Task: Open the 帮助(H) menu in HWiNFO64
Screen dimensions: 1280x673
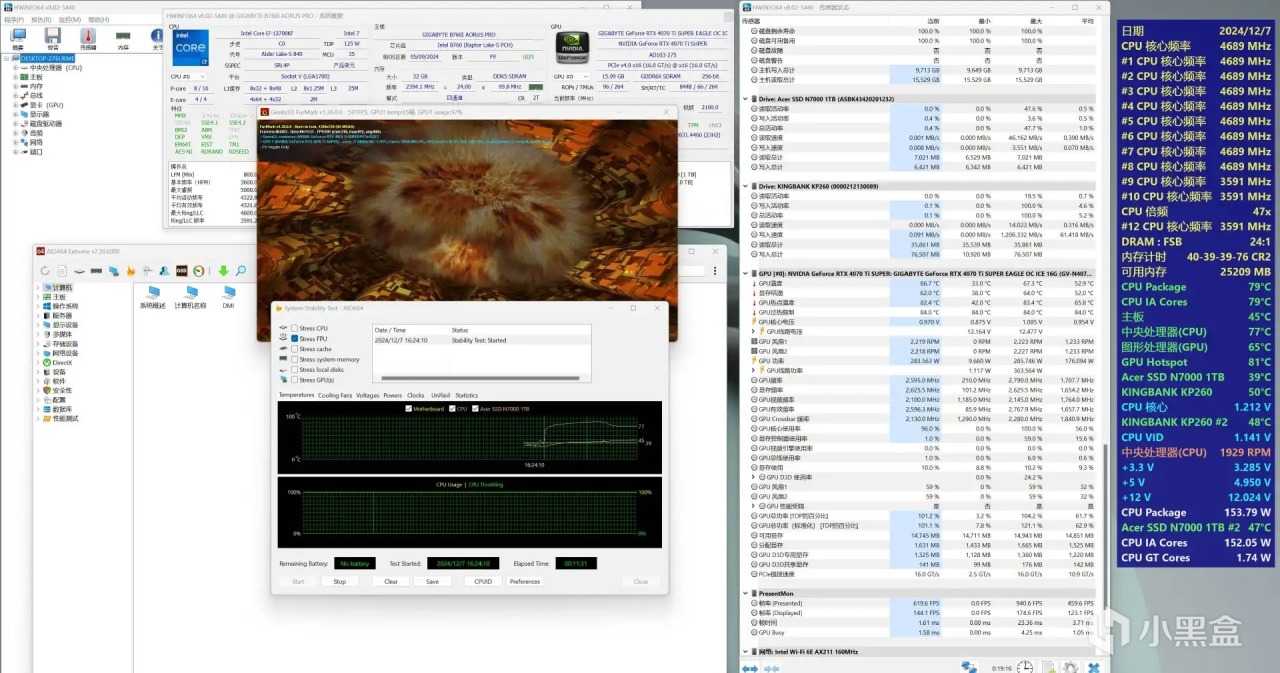Action: tap(98, 19)
